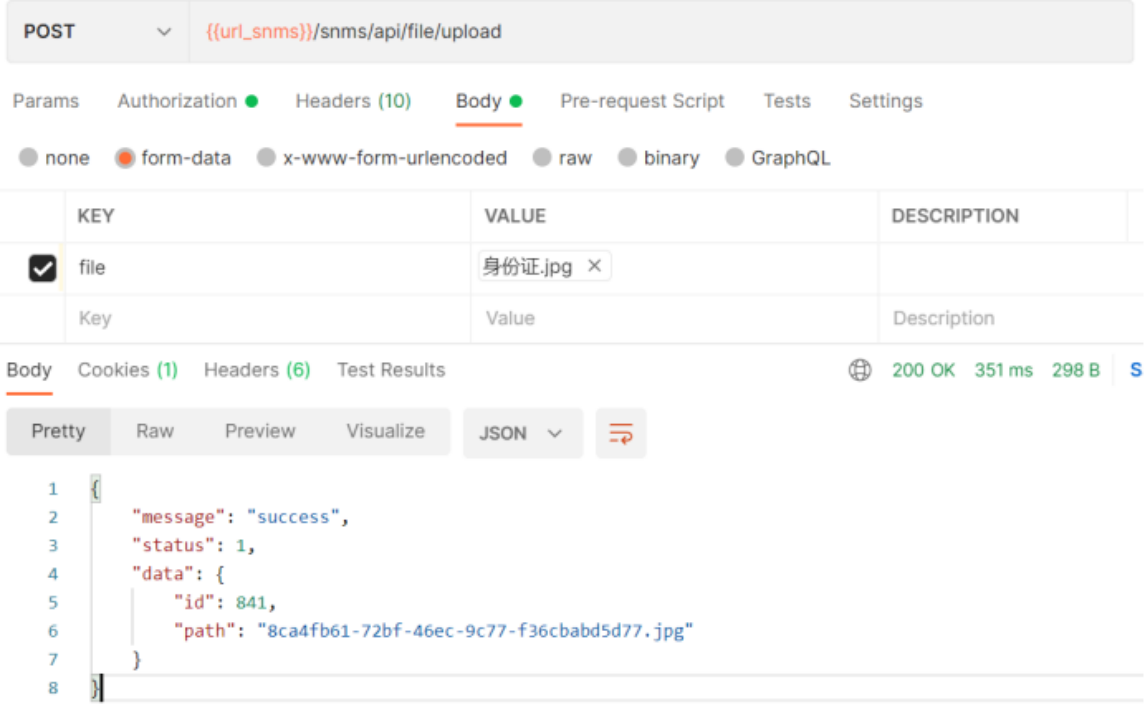Open the JSON format dropdown

tap(523, 433)
